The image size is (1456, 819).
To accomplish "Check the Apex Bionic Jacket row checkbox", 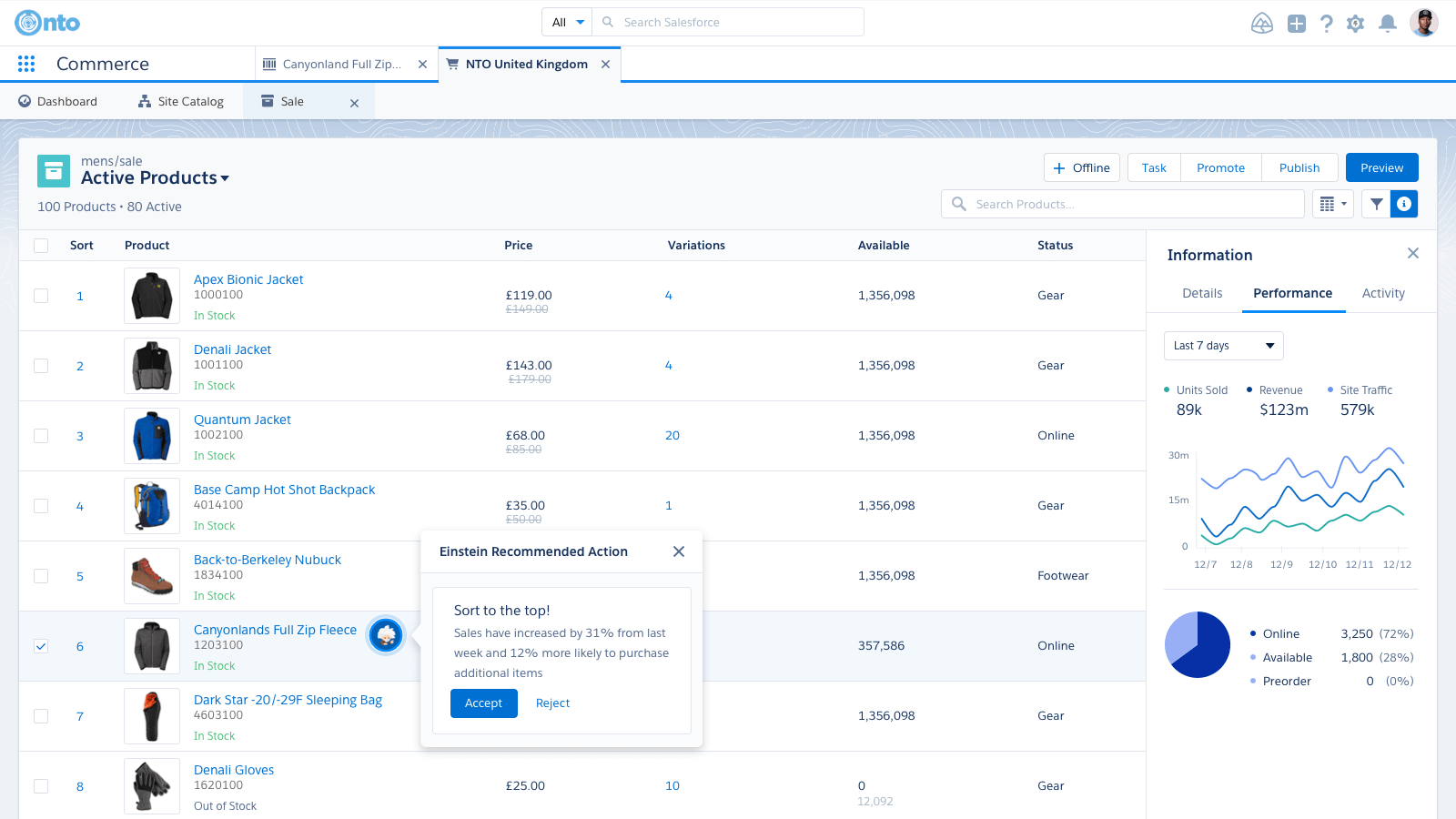I will click(41, 296).
